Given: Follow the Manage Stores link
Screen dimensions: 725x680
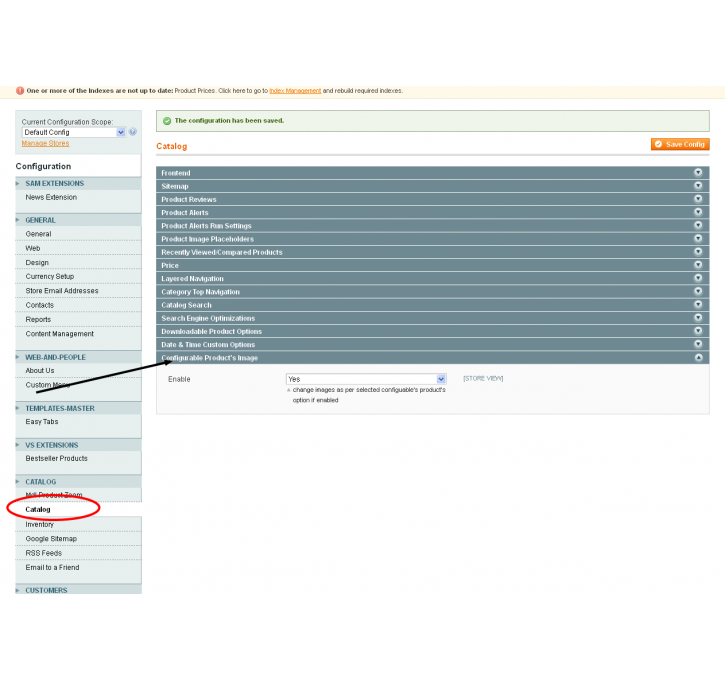Looking at the screenshot, I should click(45, 143).
